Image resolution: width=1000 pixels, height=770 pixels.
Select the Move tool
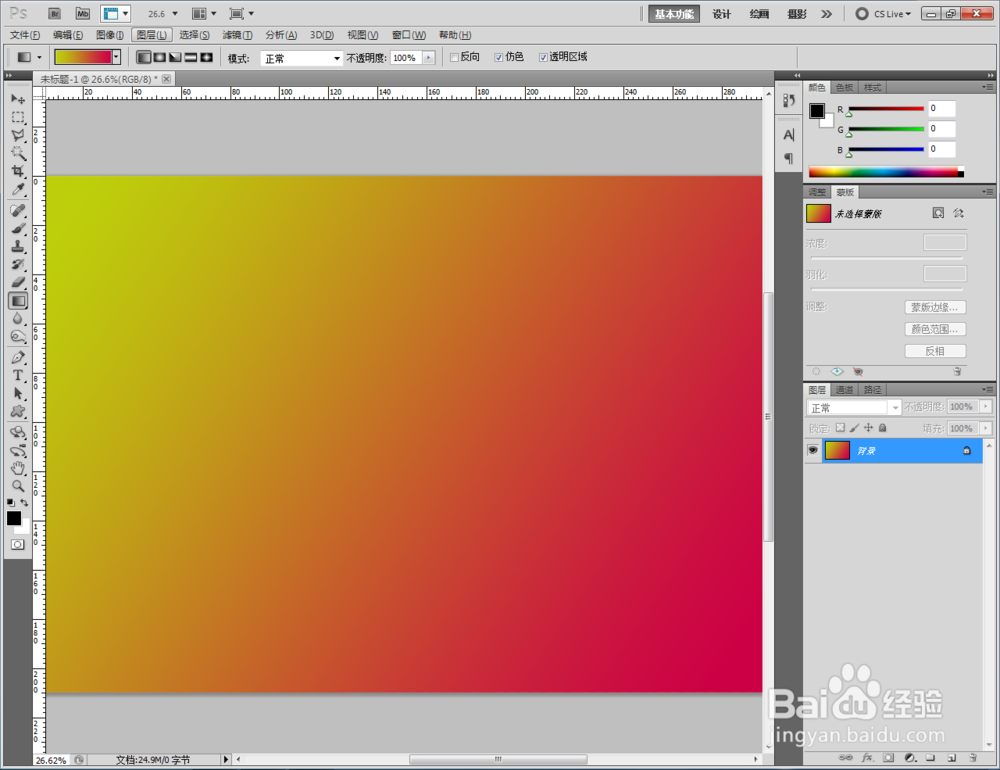[18, 99]
